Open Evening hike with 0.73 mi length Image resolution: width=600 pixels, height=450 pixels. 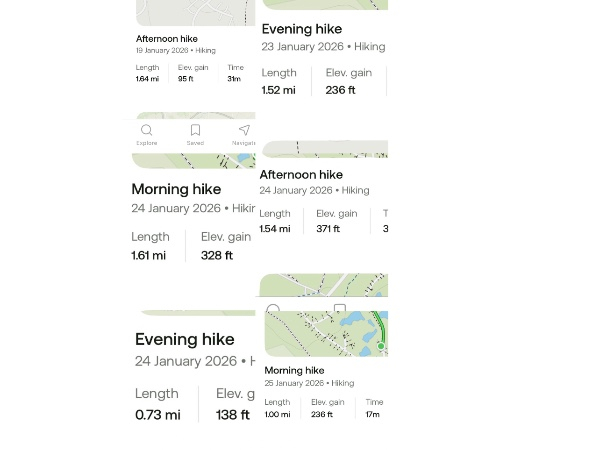[x=185, y=339]
